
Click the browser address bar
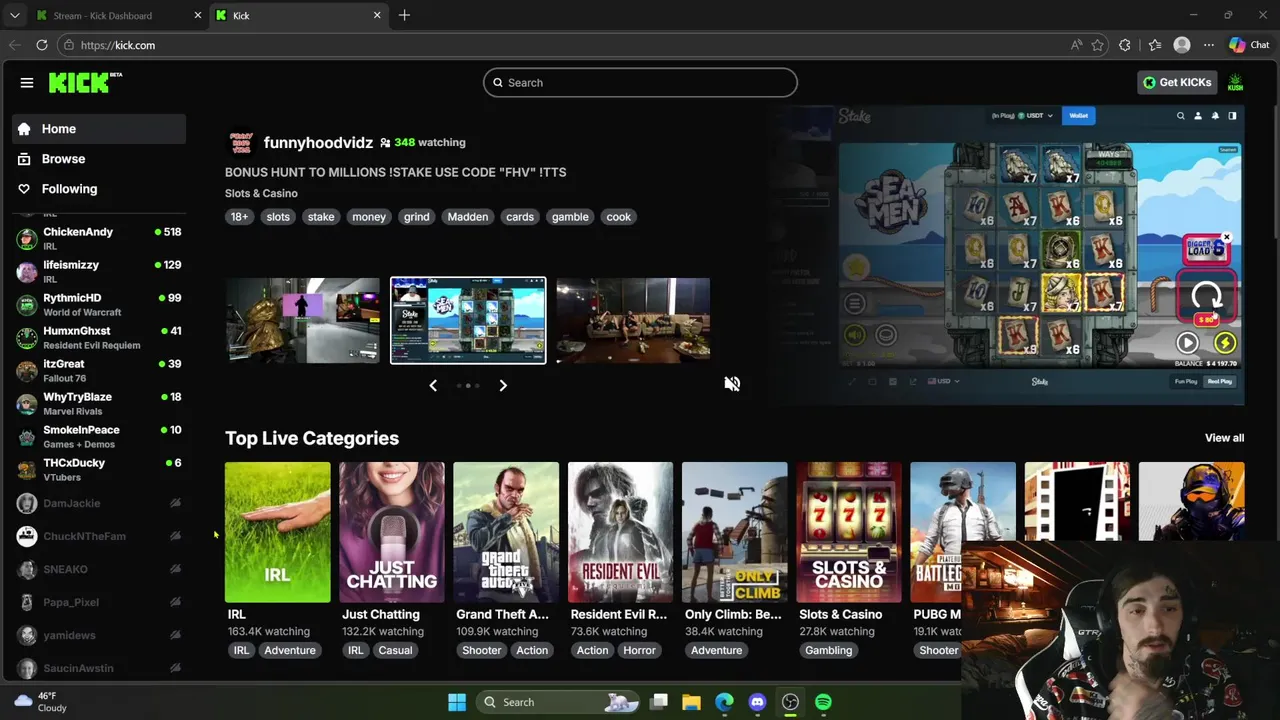point(560,45)
